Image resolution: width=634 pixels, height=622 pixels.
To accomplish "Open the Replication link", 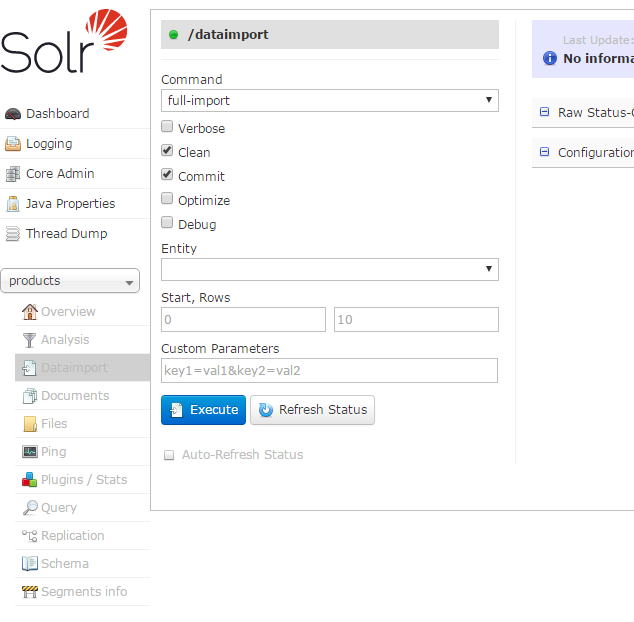I will point(73,536).
